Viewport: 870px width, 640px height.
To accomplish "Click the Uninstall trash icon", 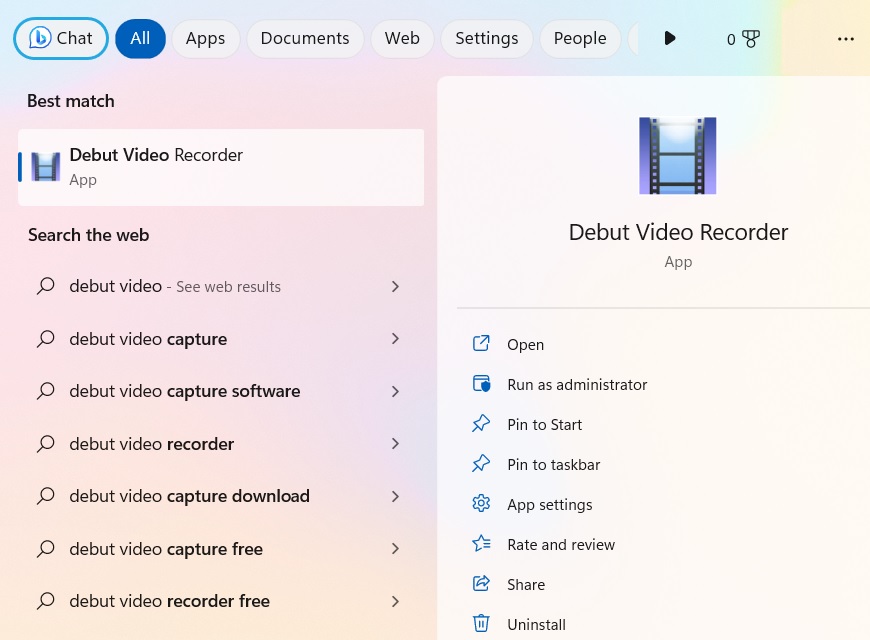I will pos(481,623).
